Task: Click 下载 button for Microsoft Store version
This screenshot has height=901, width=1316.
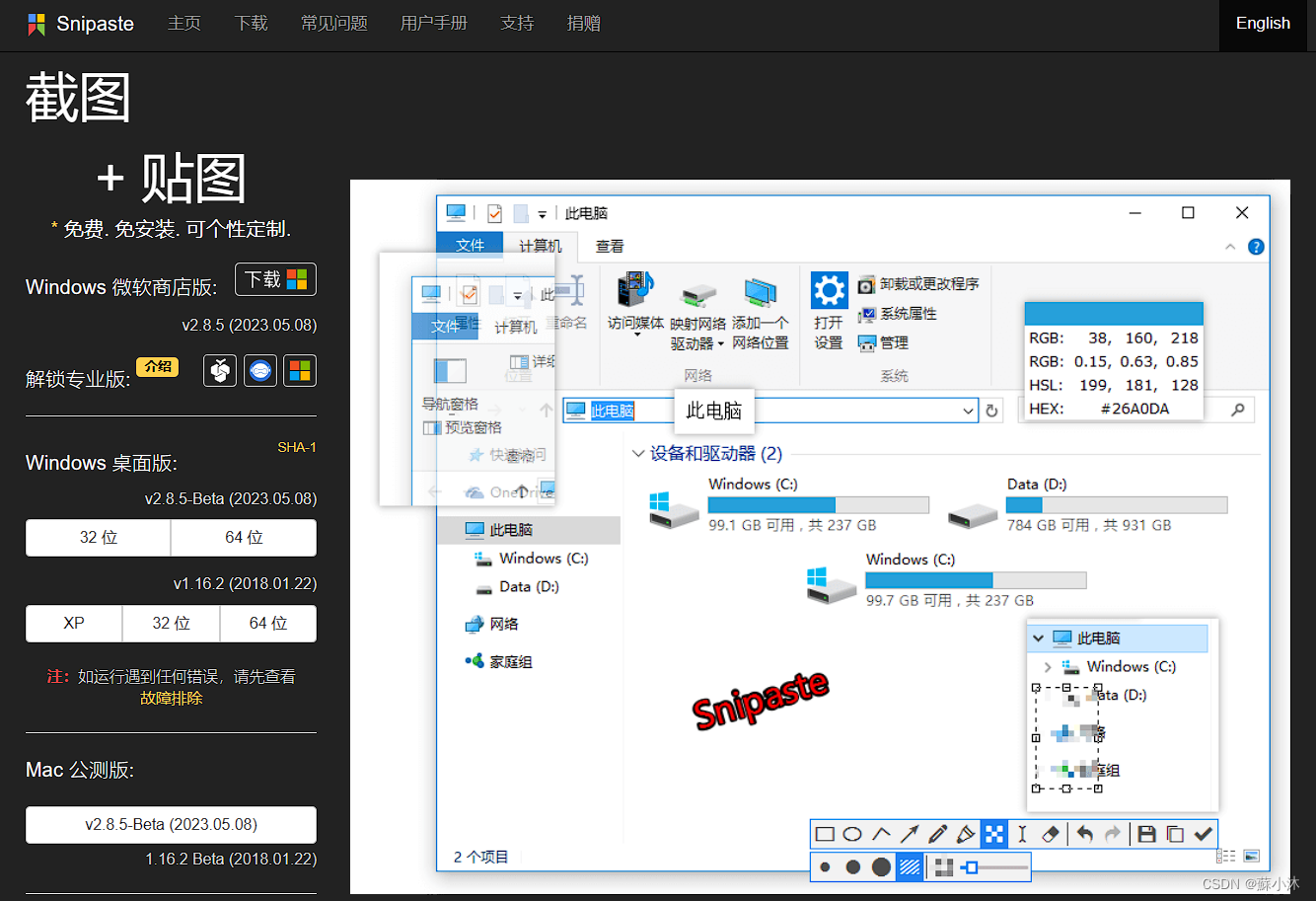Action: [275, 279]
